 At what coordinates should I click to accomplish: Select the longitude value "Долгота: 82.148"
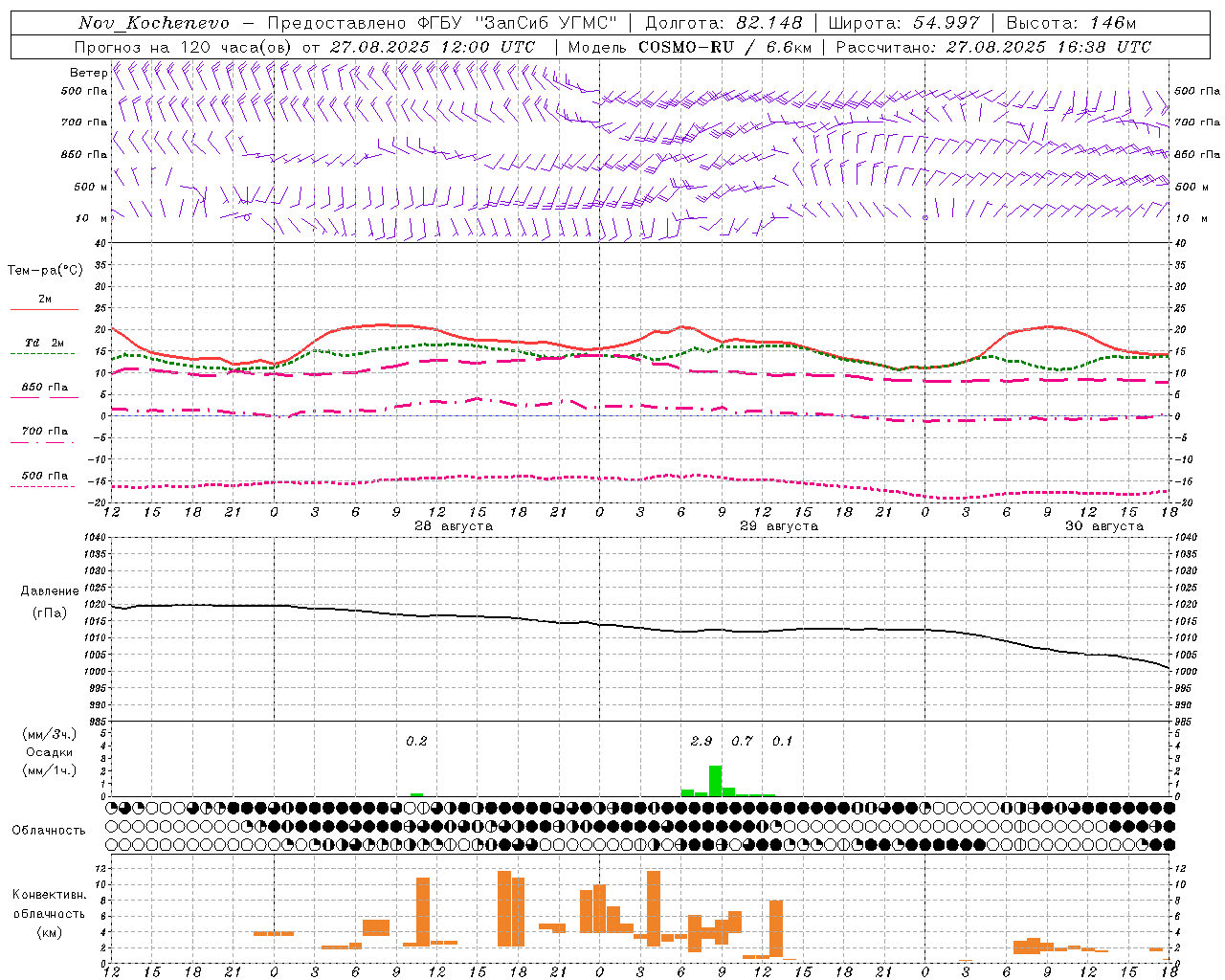pyautogui.click(x=724, y=23)
